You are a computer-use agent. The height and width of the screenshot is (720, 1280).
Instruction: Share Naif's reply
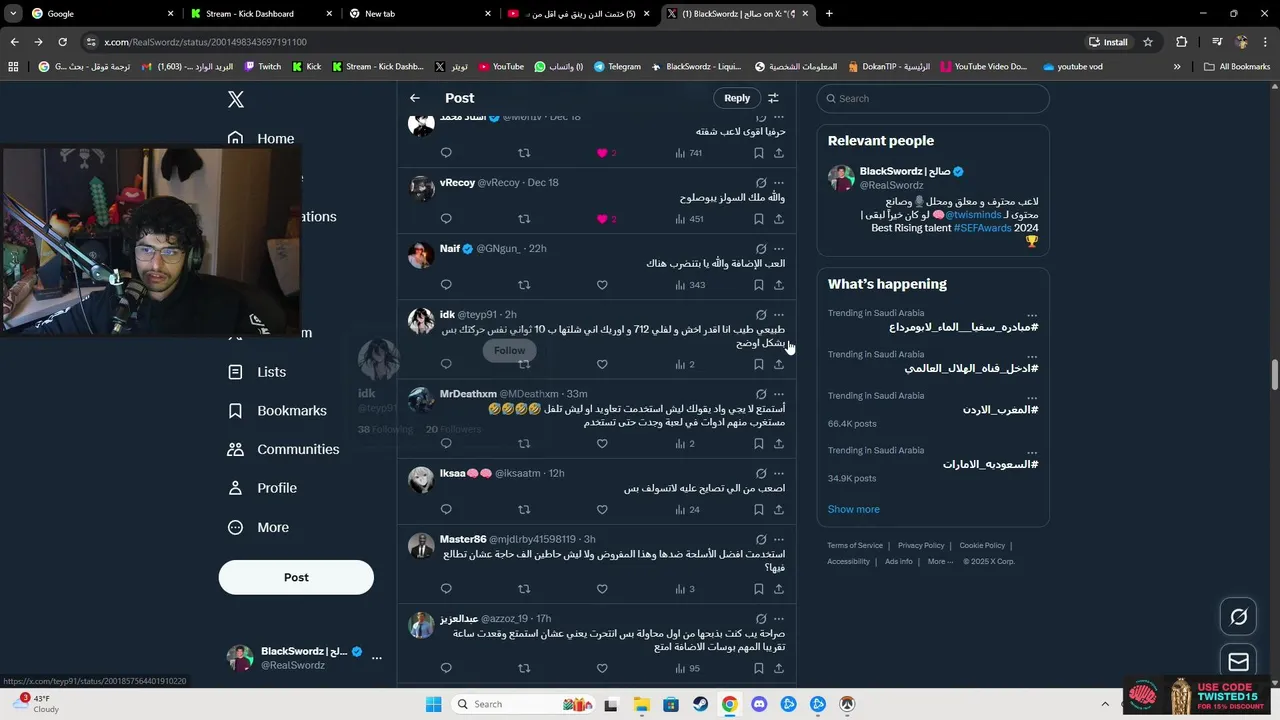tap(779, 285)
